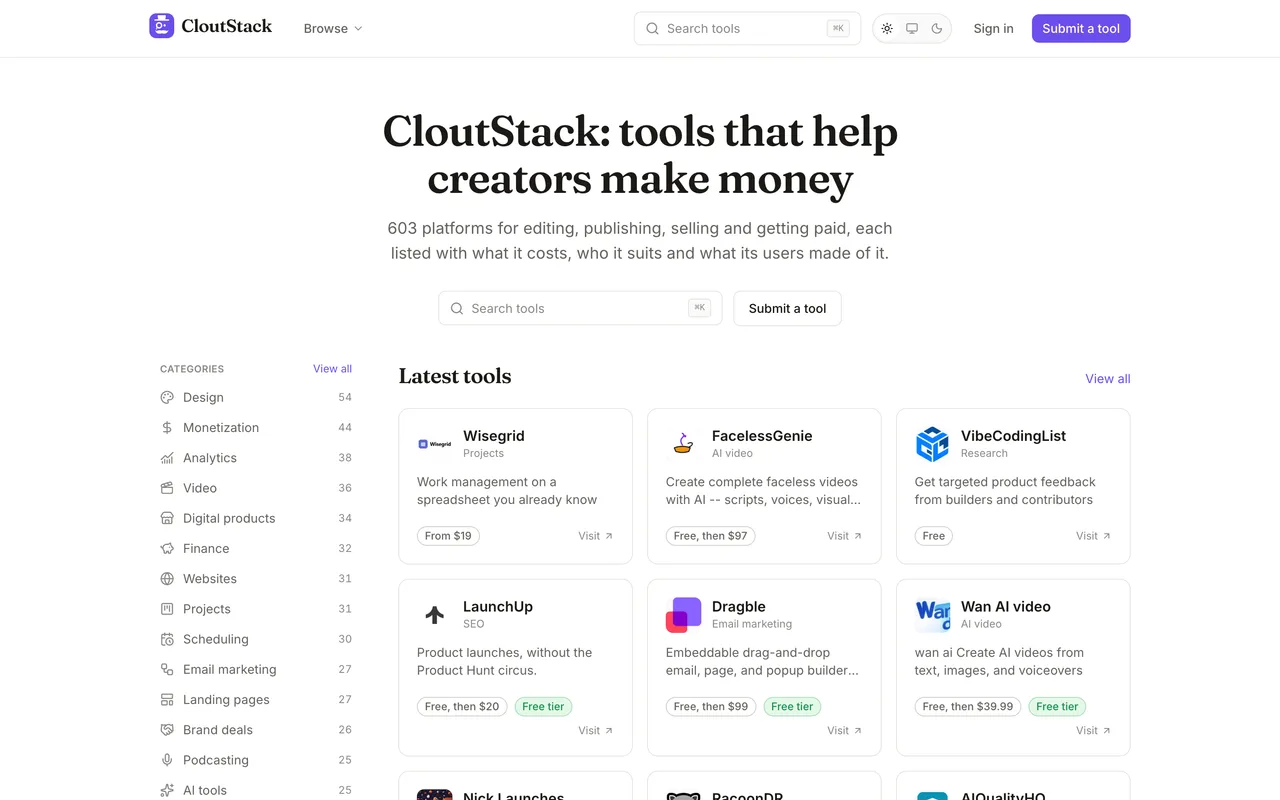Click the "From $19" price tag
The image size is (1280, 800).
[448, 536]
